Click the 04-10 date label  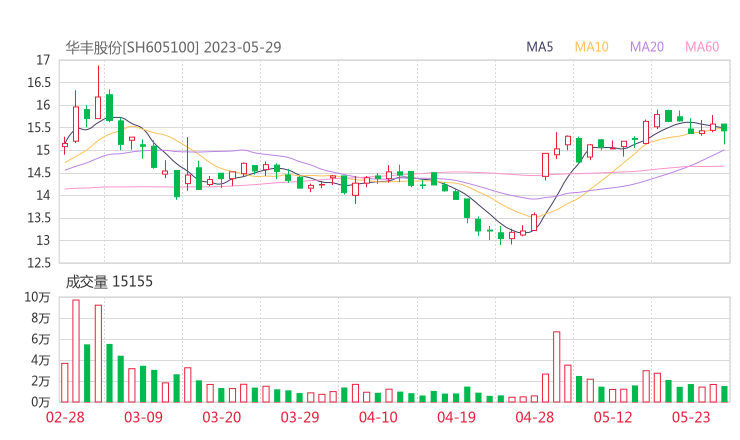coord(378,417)
